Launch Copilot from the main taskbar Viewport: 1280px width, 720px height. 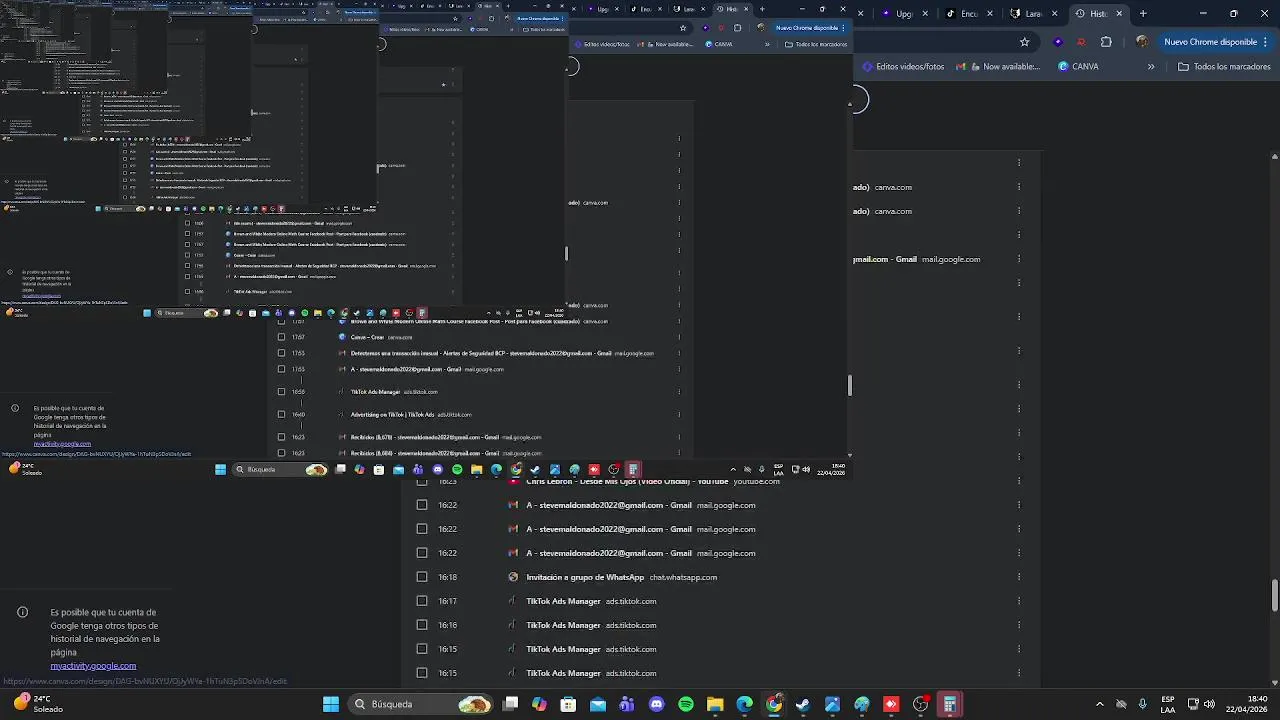click(539, 704)
